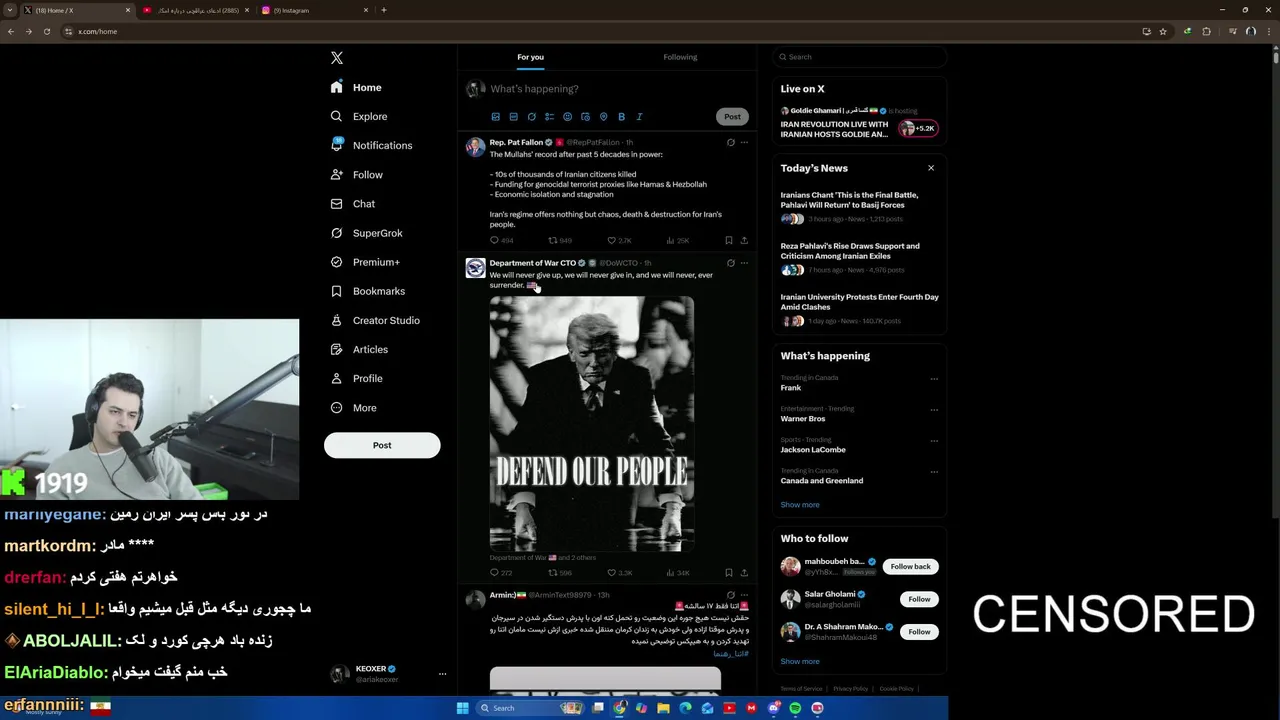Open options for Canada and Greenland trend
The height and width of the screenshot is (720, 1280).
pos(934,472)
